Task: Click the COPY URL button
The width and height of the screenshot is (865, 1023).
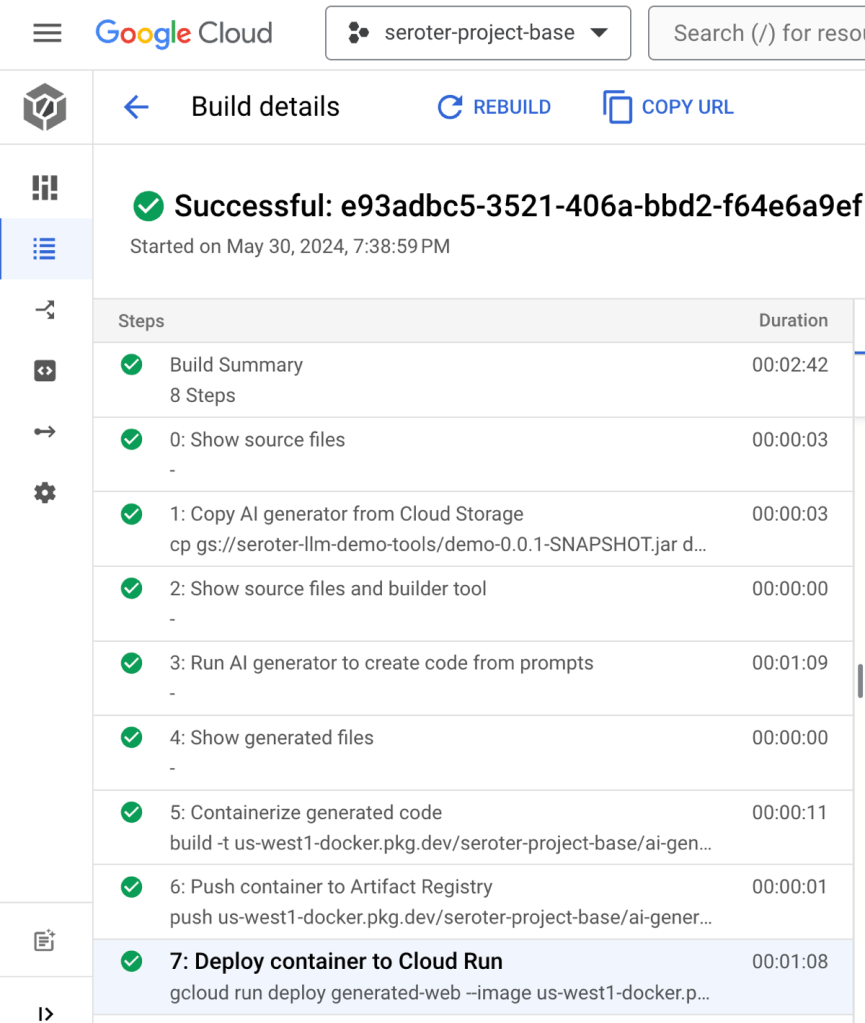Action: [x=669, y=107]
